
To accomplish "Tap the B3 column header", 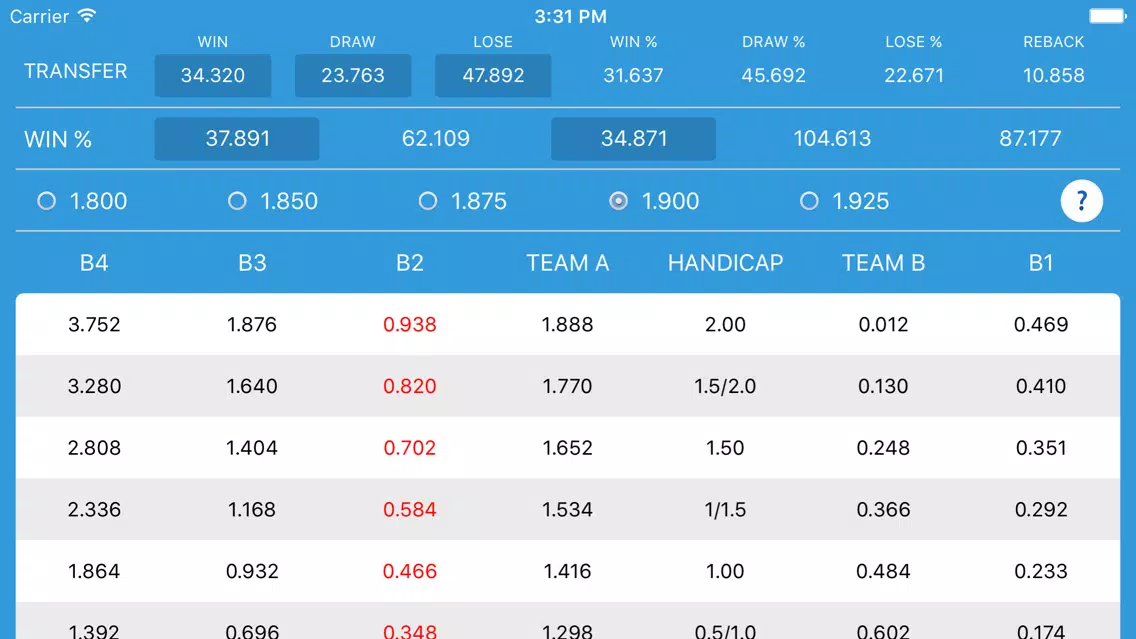I will (252, 262).
